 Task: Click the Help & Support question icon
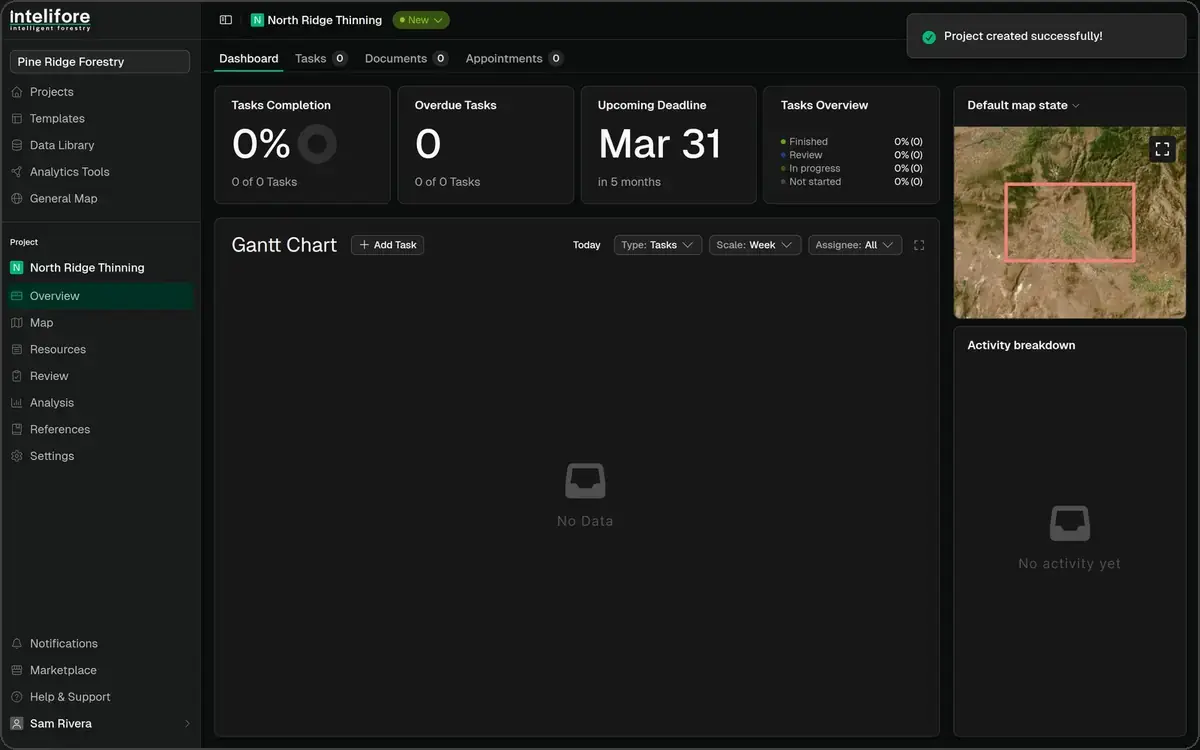click(17, 697)
